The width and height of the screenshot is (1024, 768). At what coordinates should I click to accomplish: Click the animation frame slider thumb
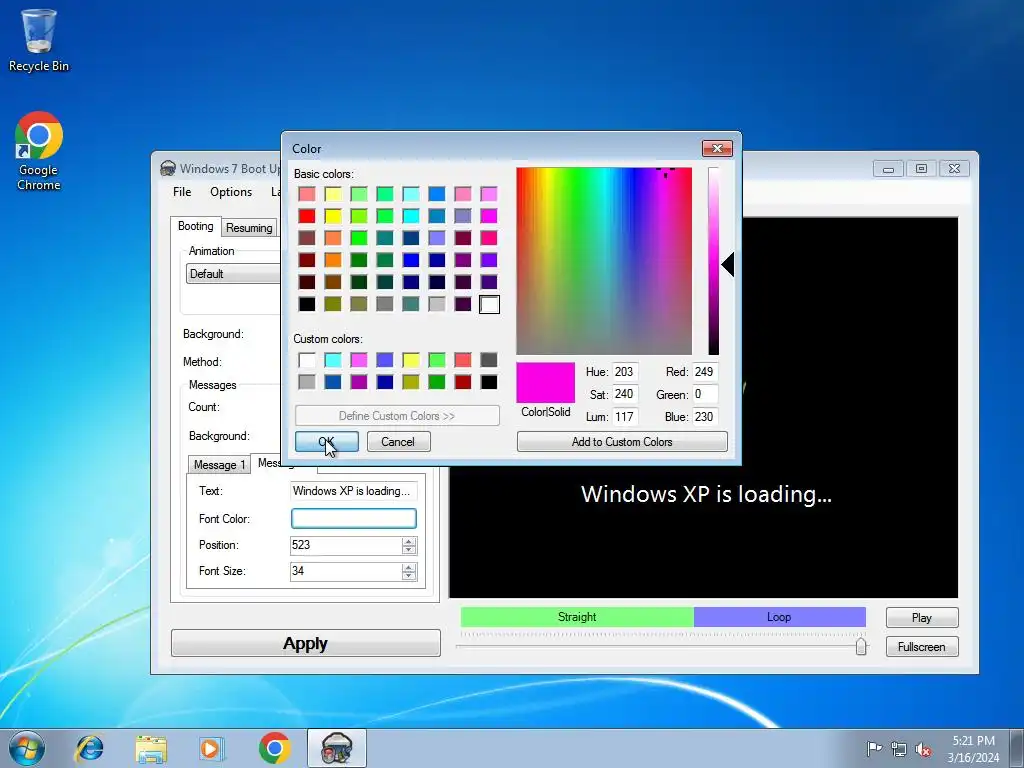tap(861, 647)
